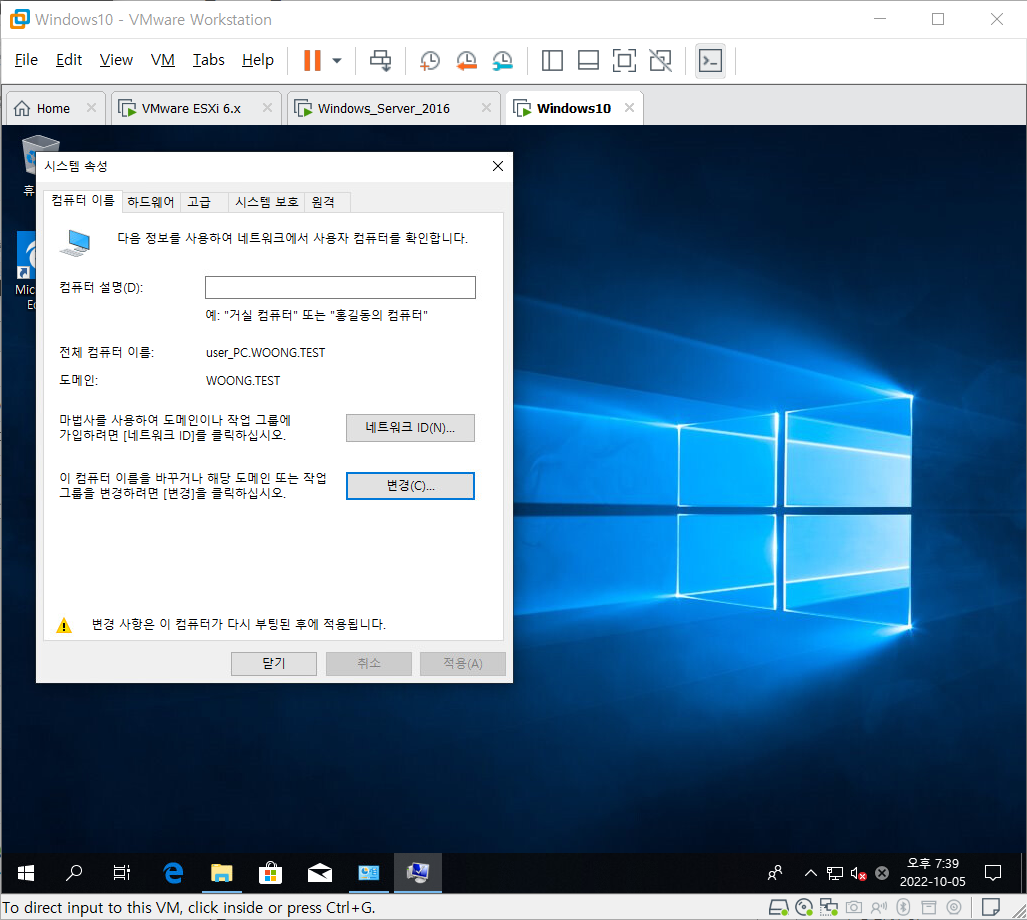Open the Help menu
Screen dimensions: 1027x920
[x=257, y=60]
